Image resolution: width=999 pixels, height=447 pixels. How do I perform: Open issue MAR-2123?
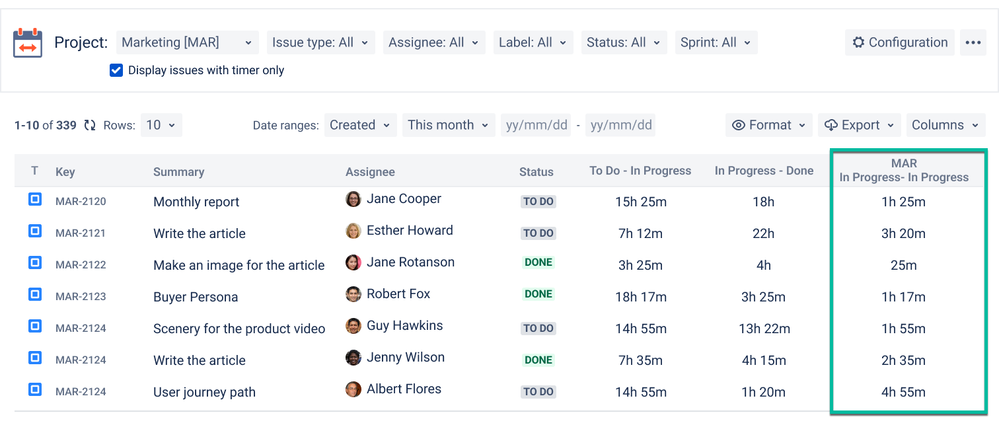tap(81, 297)
